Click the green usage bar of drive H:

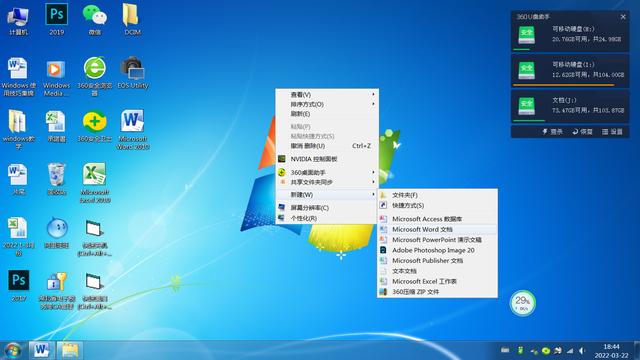coord(521,49)
